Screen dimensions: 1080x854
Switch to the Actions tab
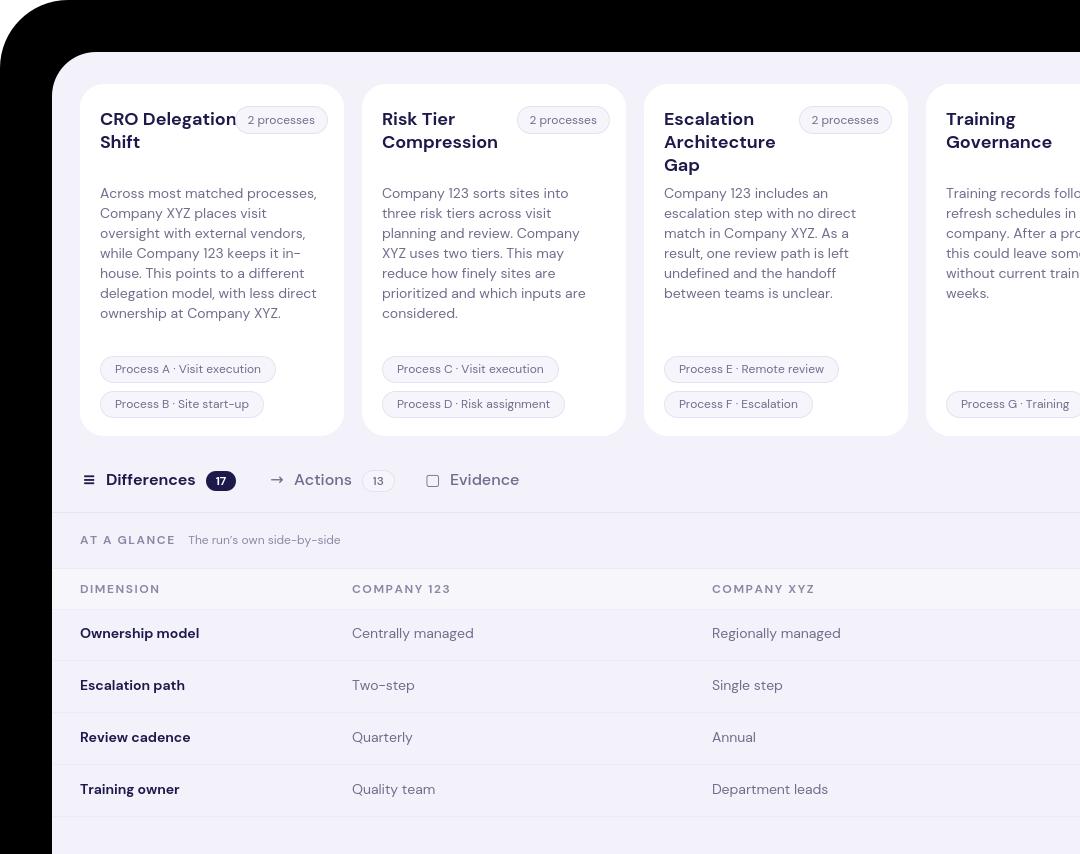pyautogui.click(x=332, y=480)
